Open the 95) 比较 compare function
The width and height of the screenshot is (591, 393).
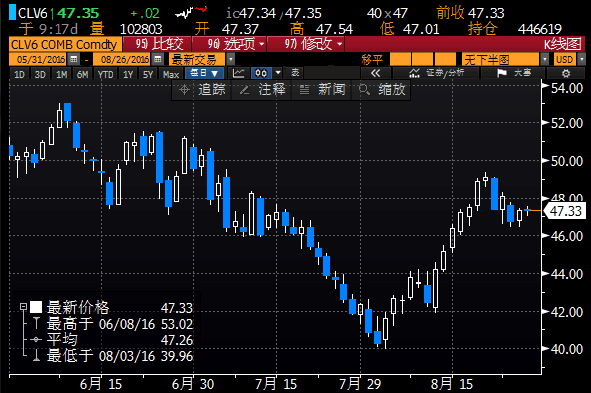(157, 44)
